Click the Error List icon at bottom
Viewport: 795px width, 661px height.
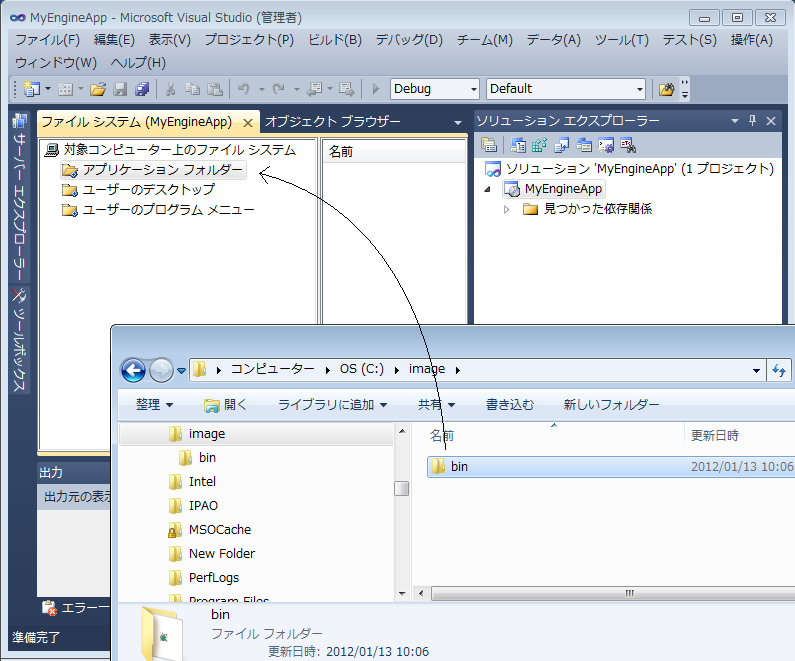point(49,607)
